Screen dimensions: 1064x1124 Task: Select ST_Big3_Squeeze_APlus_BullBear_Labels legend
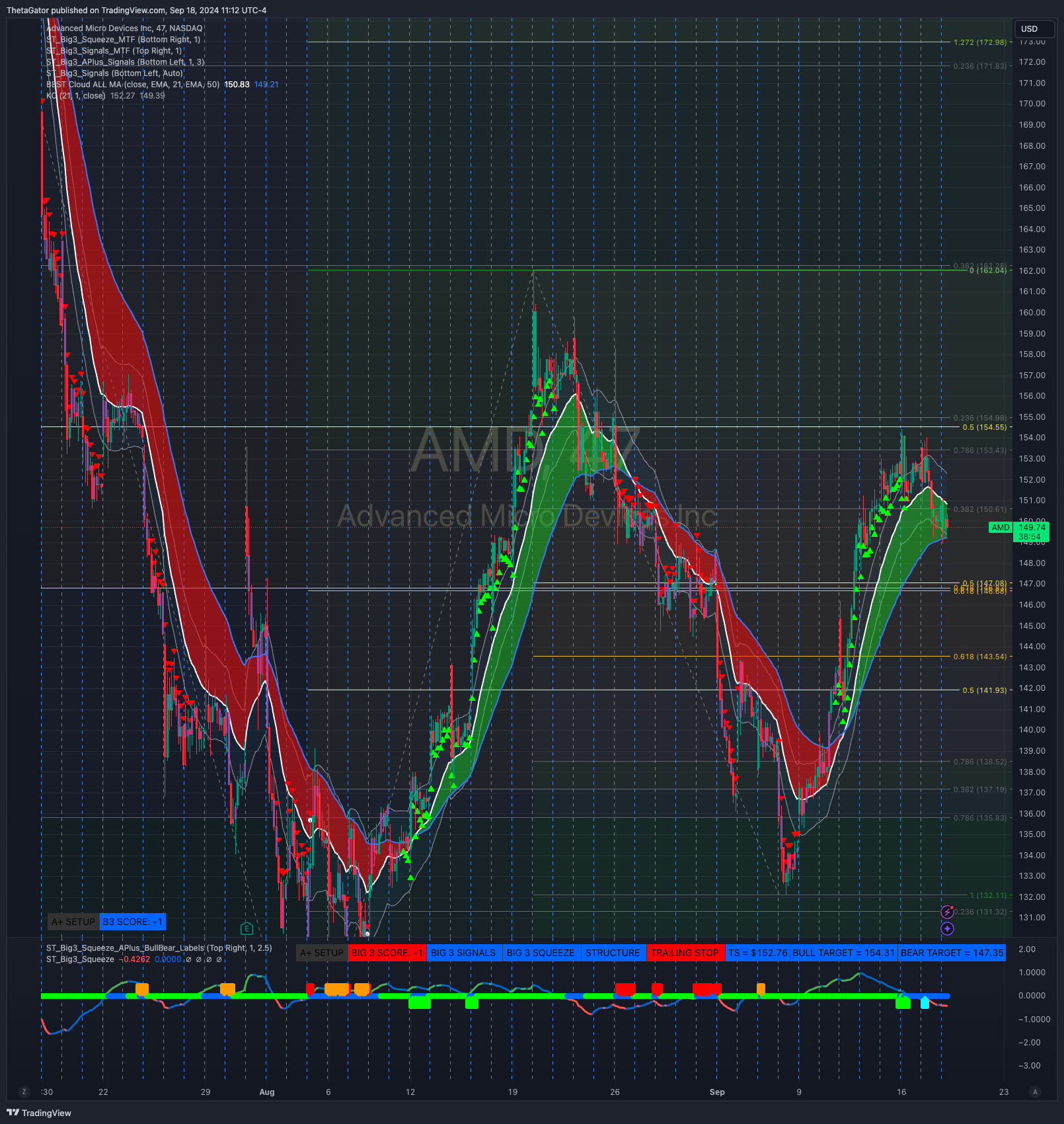pyautogui.click(x=159, y=948)
